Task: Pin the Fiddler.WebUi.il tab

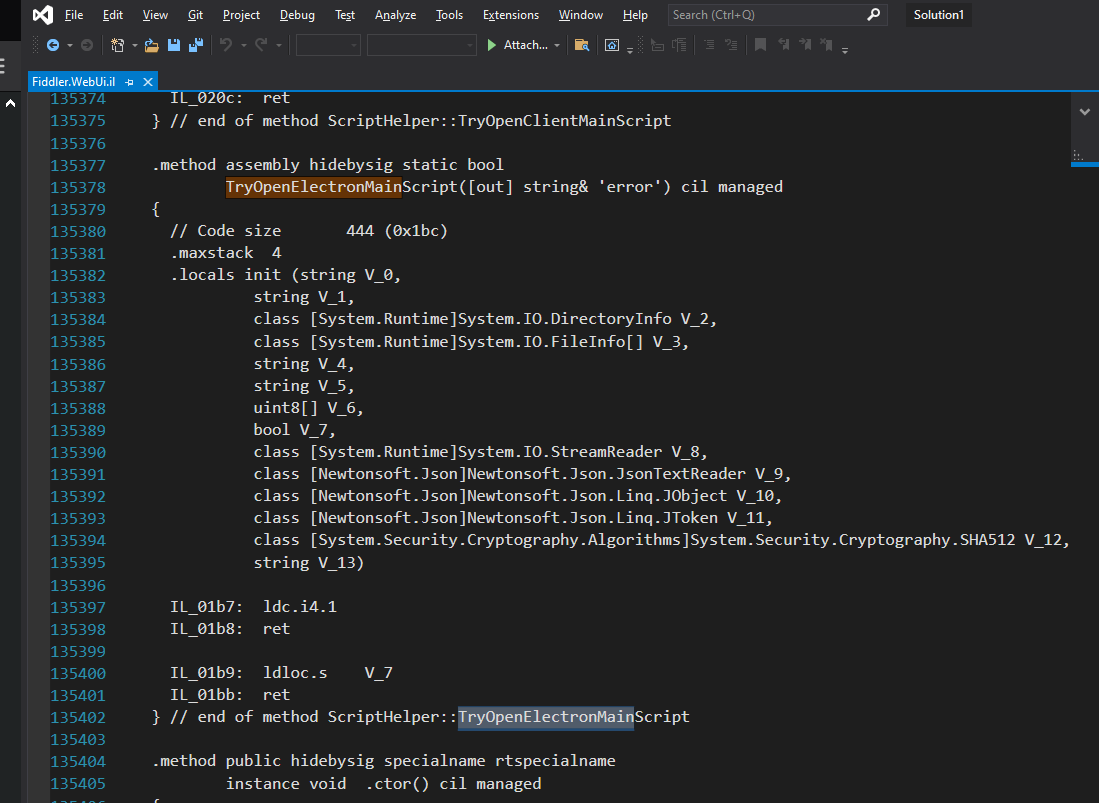Action: point(129,82)
